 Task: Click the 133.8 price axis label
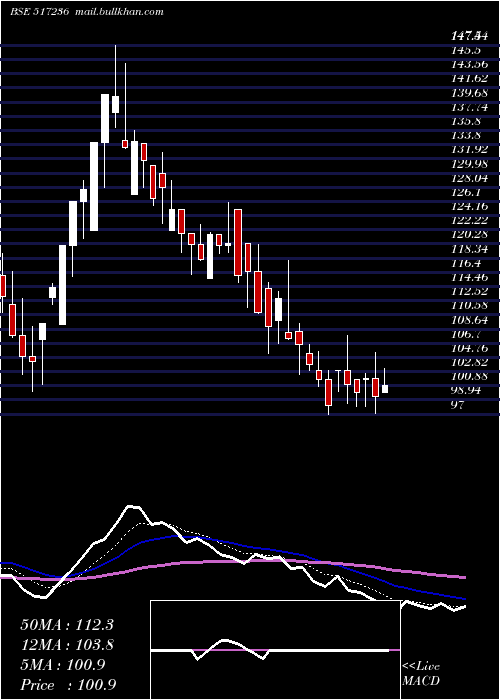[465, 135]
